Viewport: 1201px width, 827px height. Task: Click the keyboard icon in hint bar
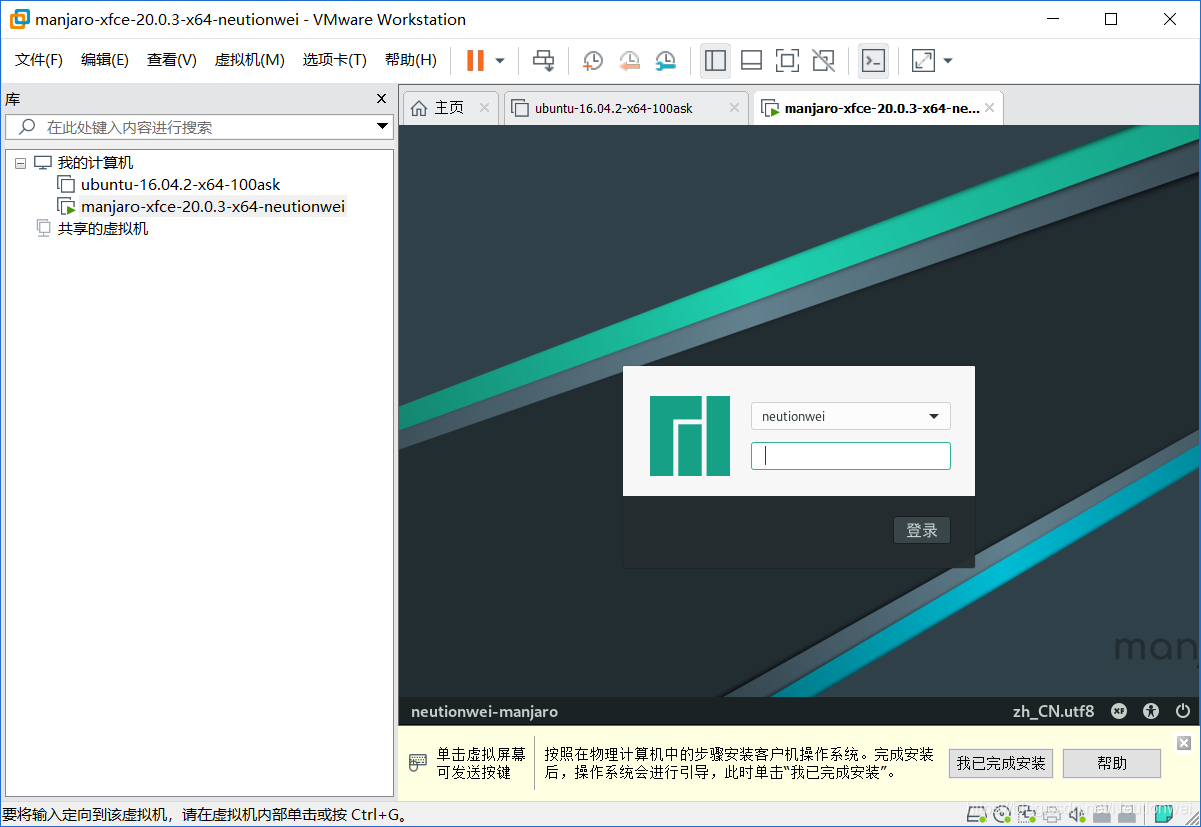(x=418, y=763)
